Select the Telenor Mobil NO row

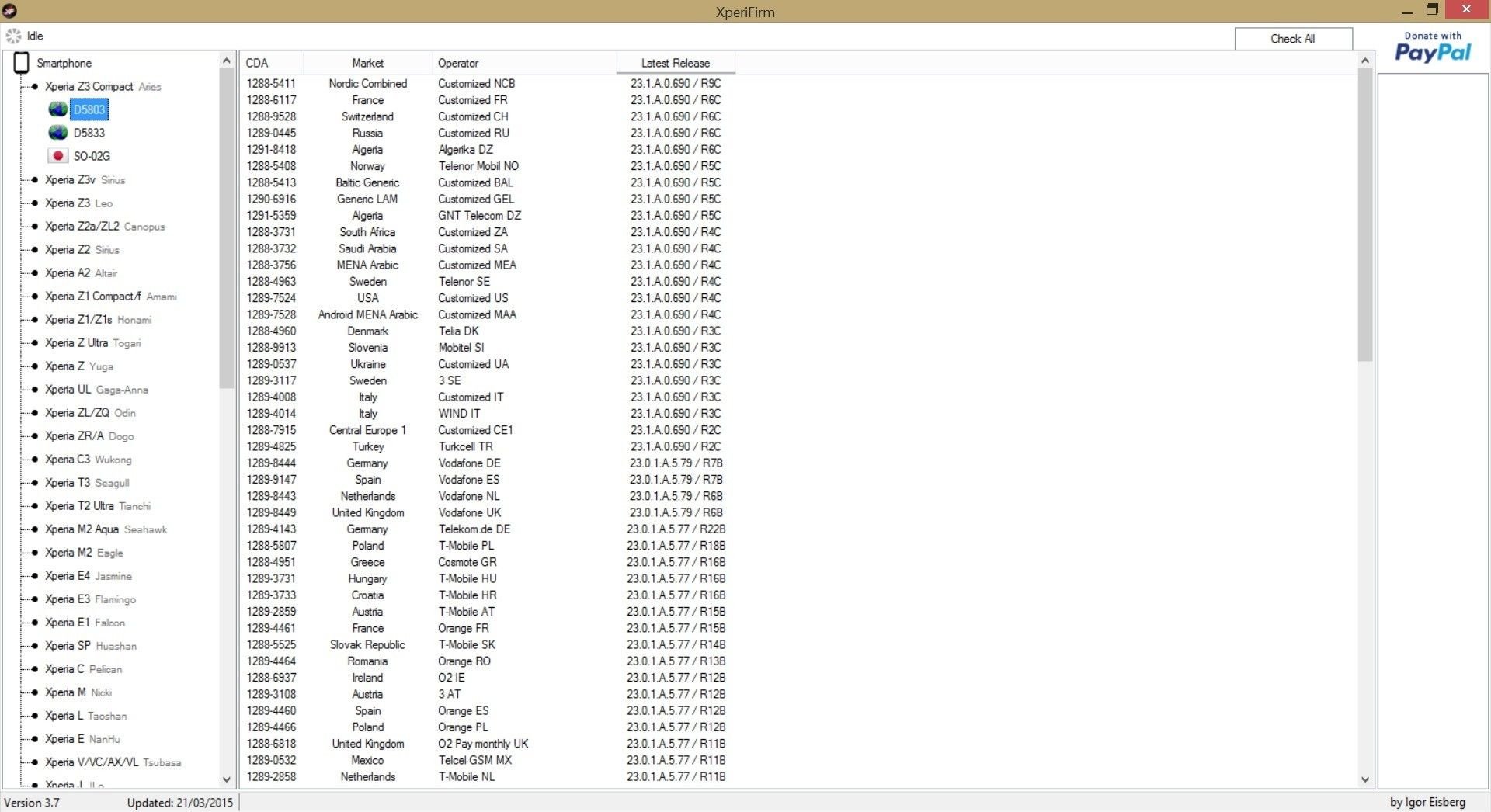pyautogui.click(x=488, y=166)
